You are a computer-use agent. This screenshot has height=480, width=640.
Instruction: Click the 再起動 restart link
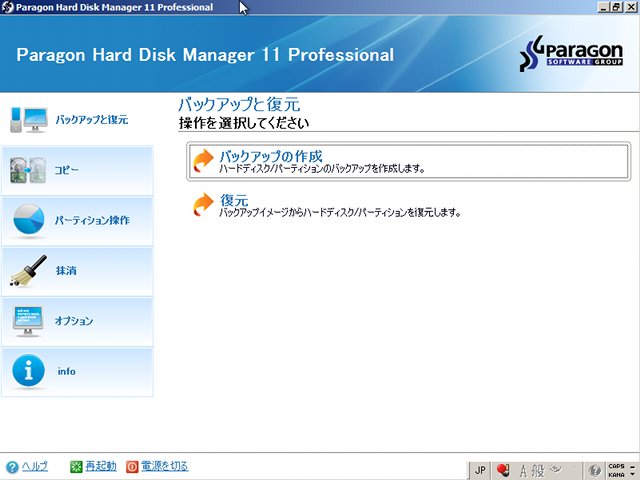point(101,466)
